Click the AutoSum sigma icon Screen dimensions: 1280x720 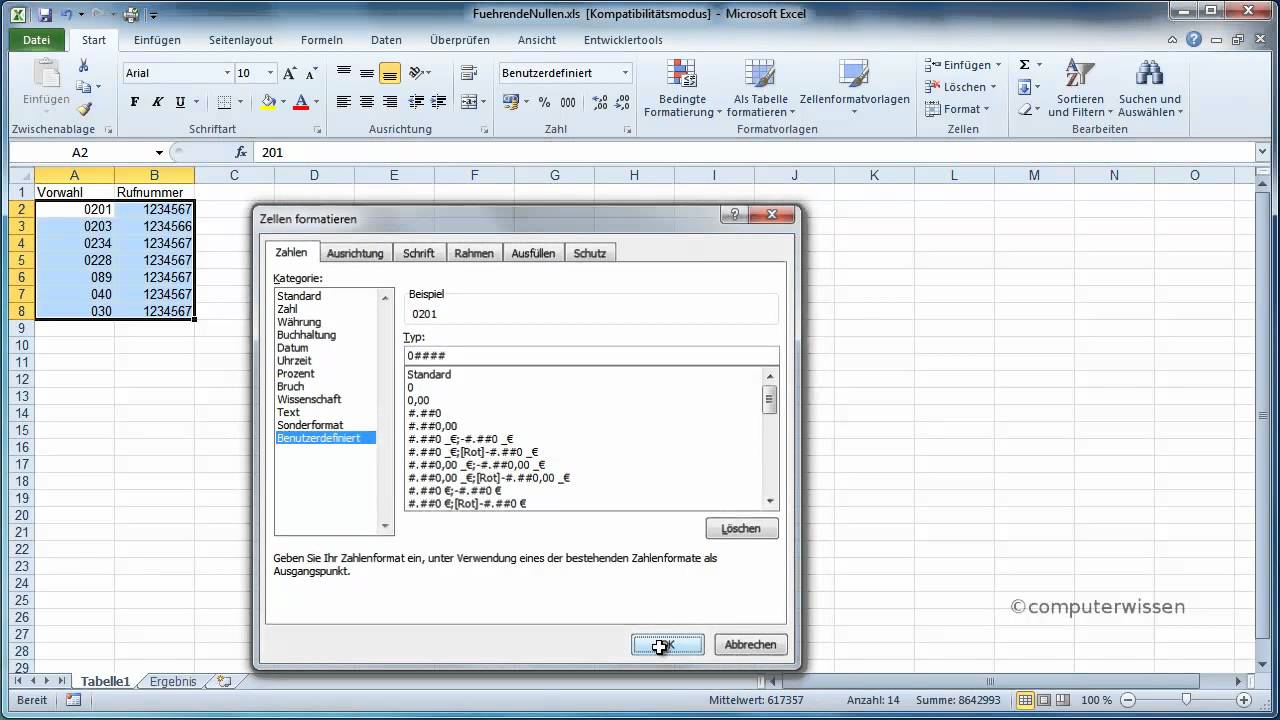[x=1024, y=65]
